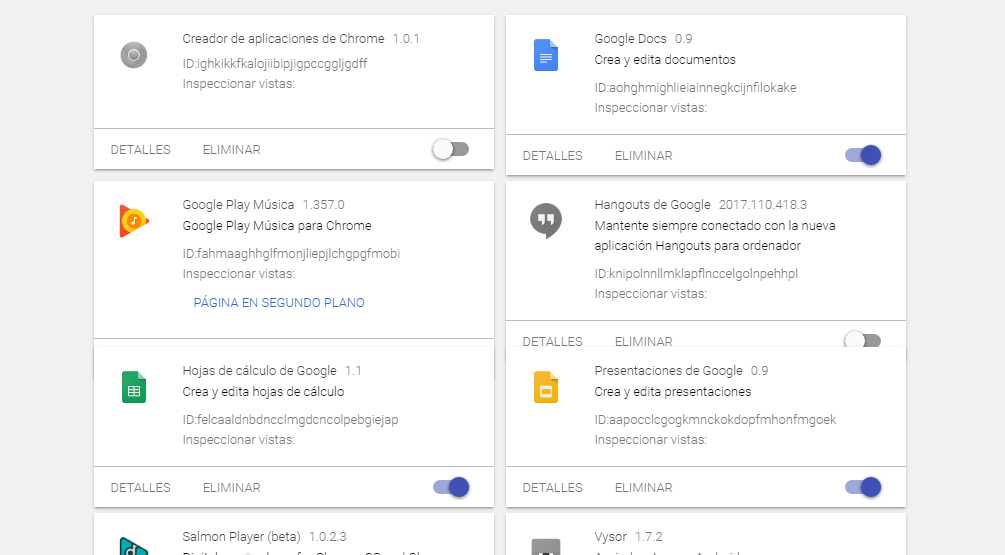Click the Vysor app icon

545,546
